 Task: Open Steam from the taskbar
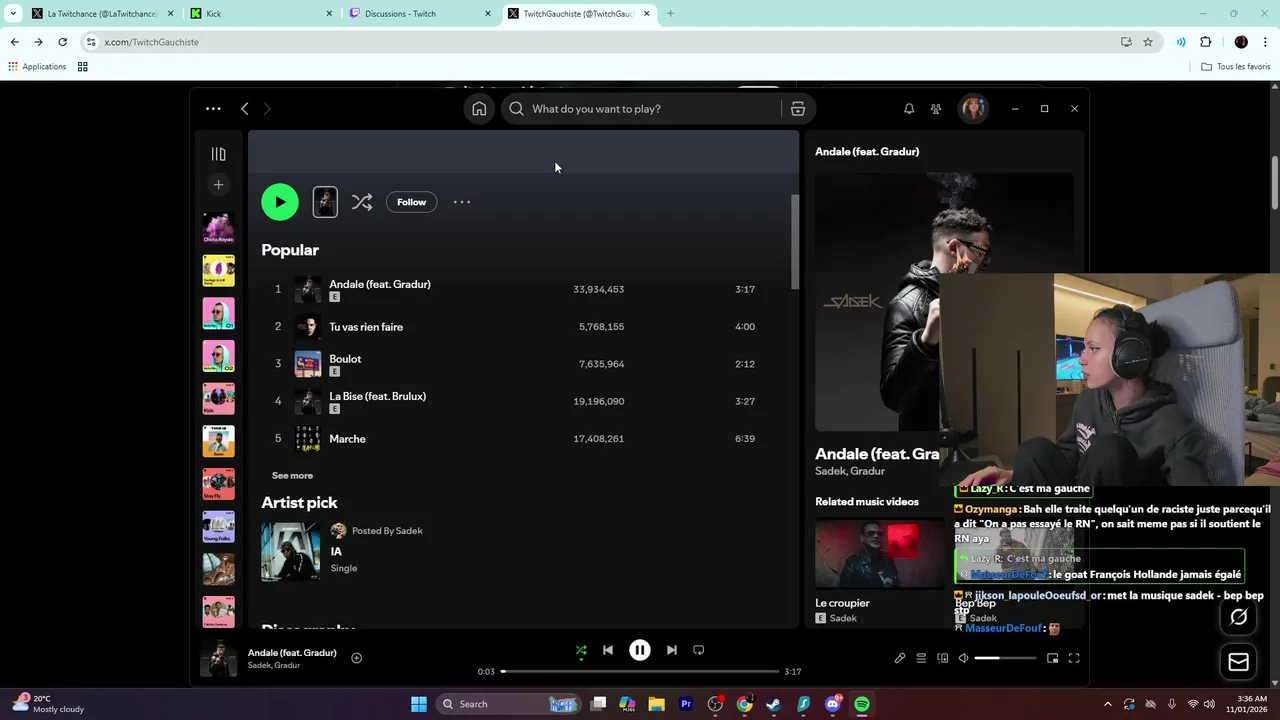pyautogui.click(x=774, y=704)
